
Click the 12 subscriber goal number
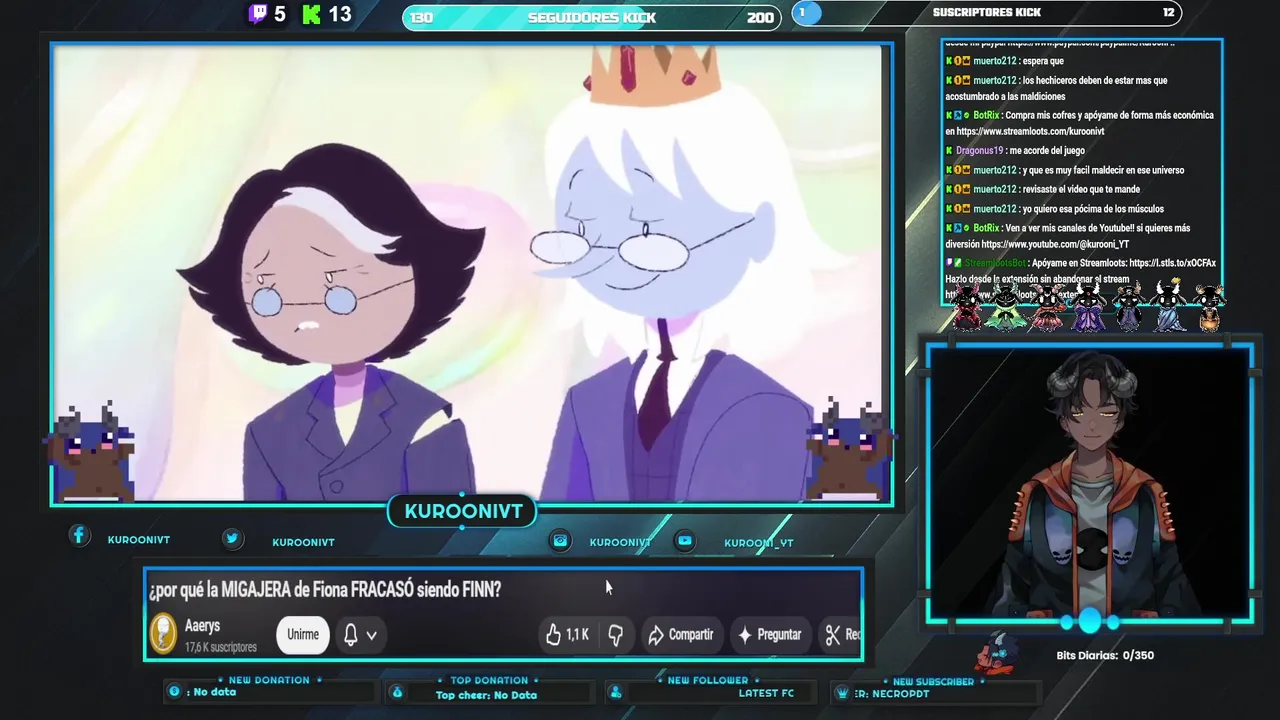click(x=1169, y=12)
